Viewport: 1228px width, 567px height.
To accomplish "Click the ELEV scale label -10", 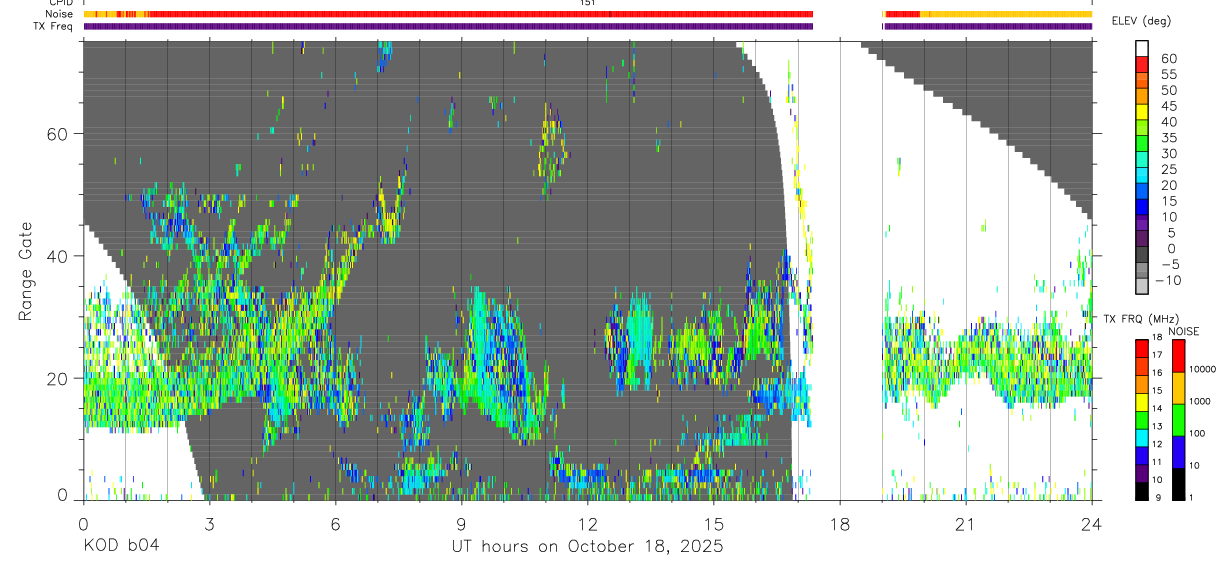I will 1168,280.
